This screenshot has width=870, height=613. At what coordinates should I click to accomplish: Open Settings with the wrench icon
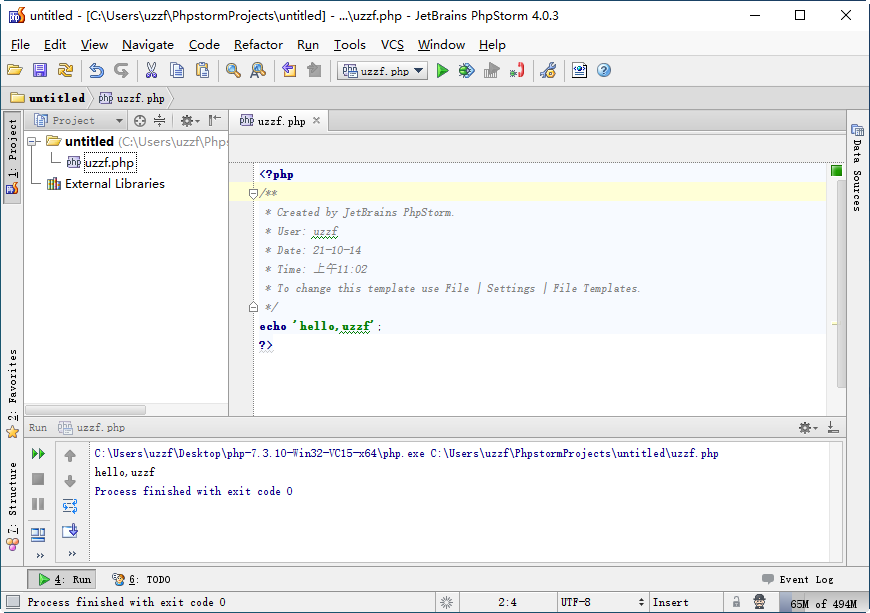(x=549, y=70)
